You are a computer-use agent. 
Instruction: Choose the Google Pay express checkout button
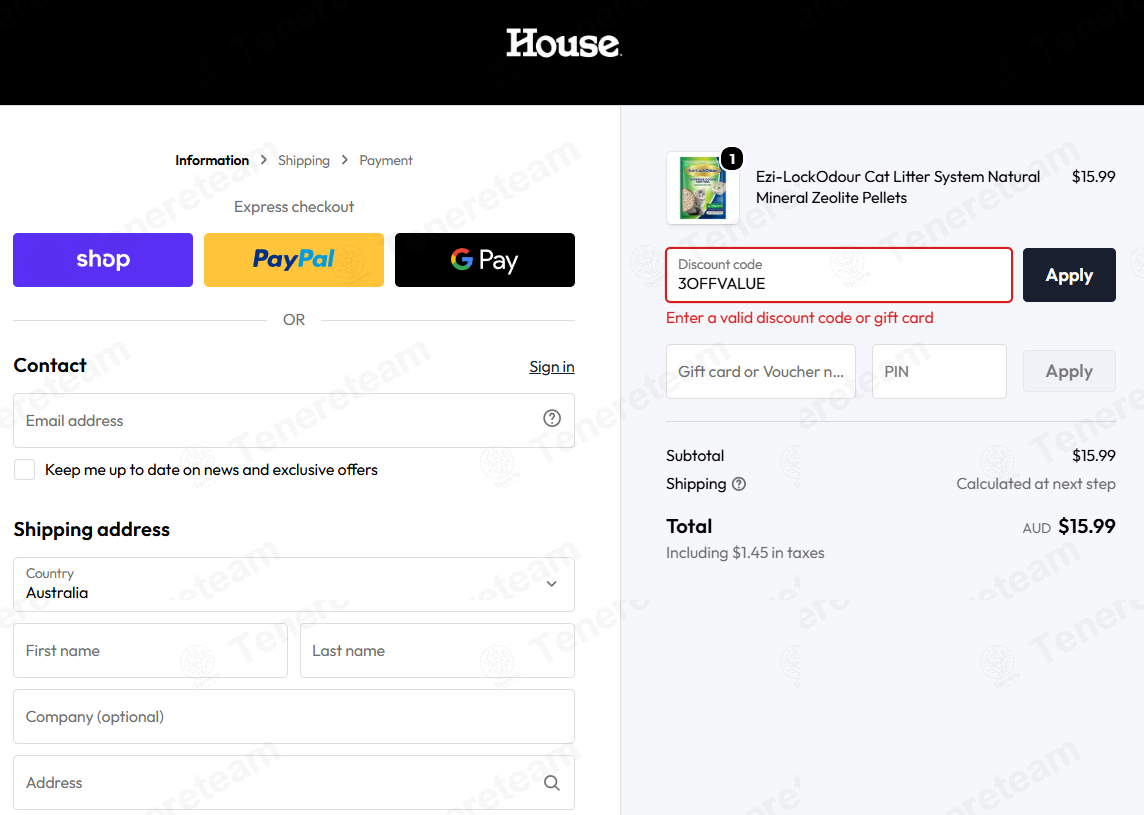pyautogui.click(x=484, y=260)
